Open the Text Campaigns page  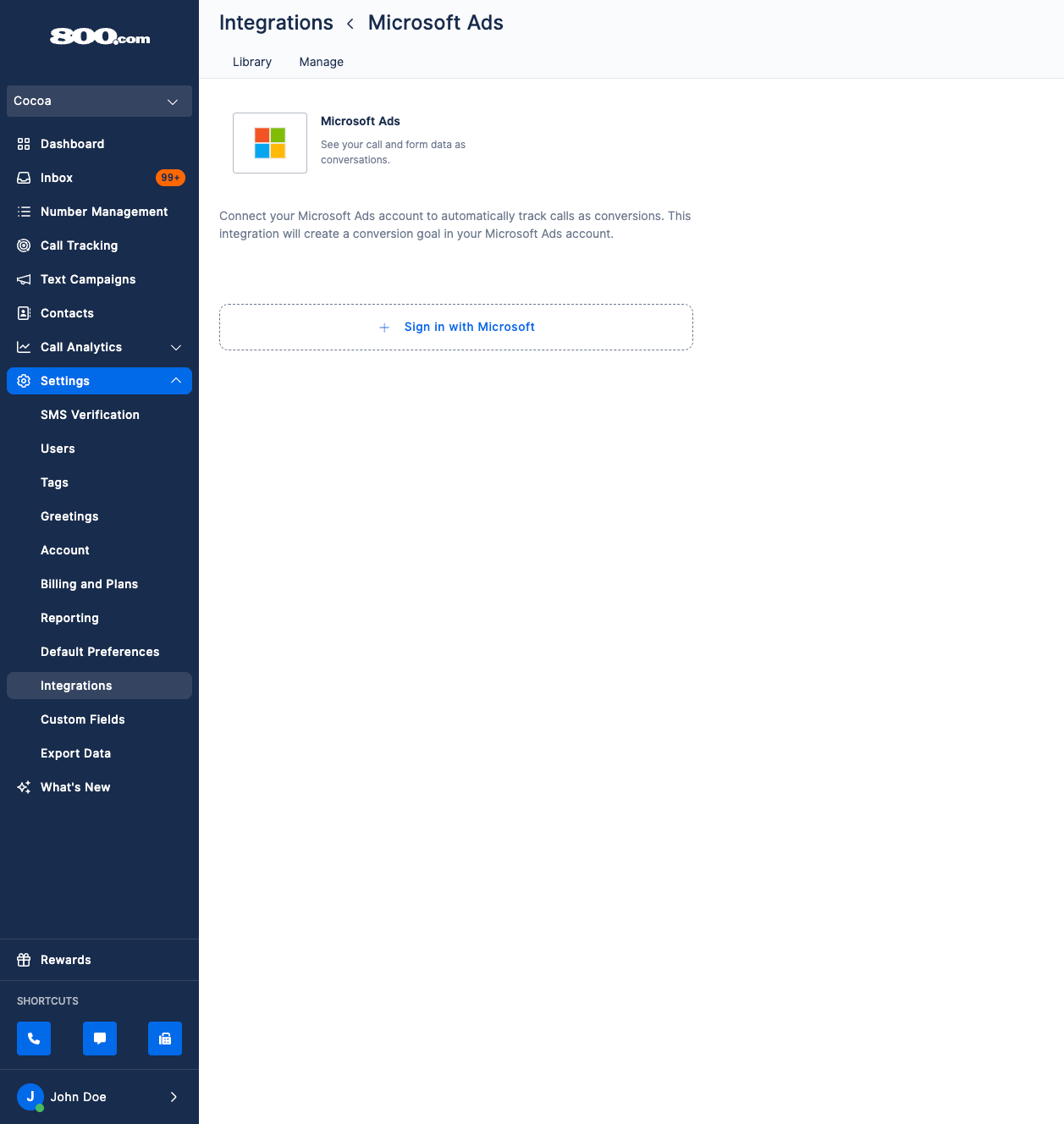pos(99,279)
